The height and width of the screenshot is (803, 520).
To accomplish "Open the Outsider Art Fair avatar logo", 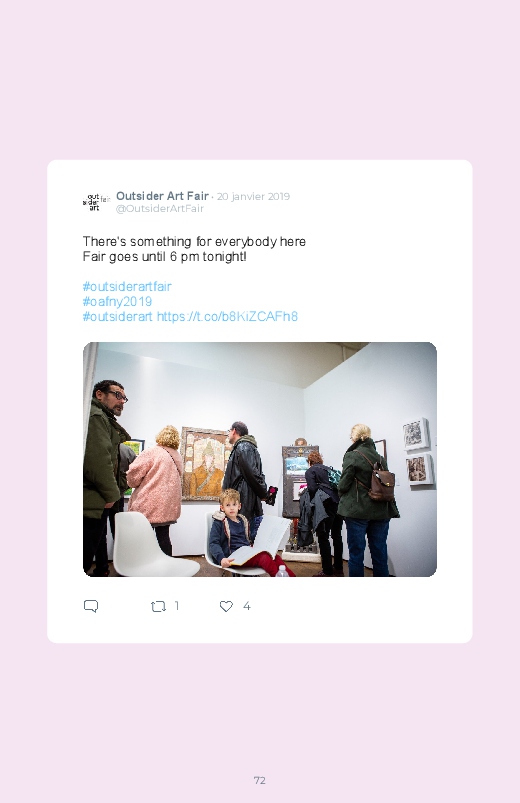I will point(96,202).
